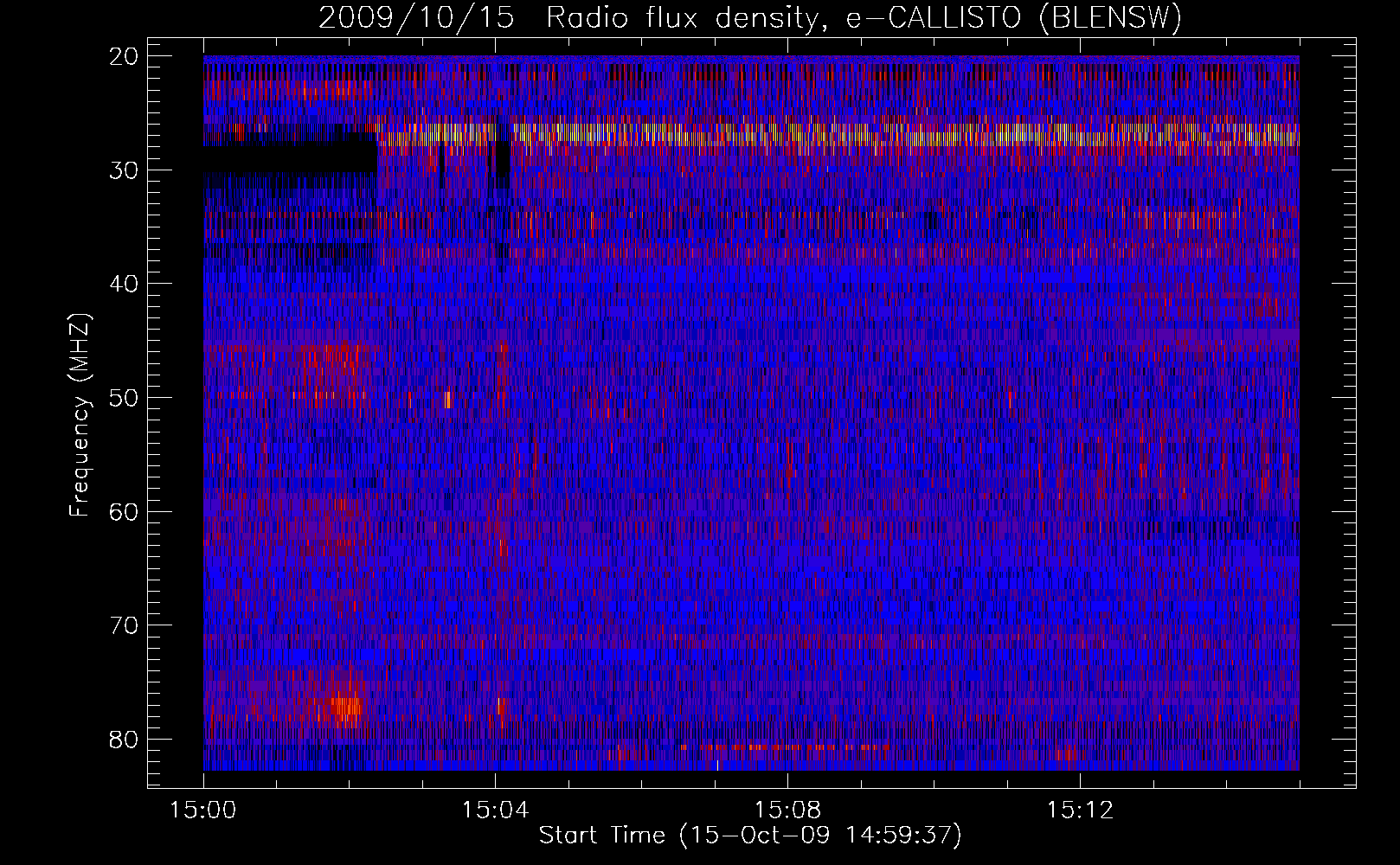Select the frequency tick label "30"

coord(125,170)
